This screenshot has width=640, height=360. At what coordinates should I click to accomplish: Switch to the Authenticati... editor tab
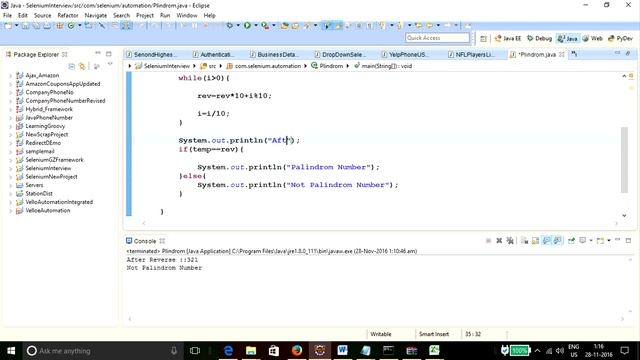[x=214, y=54]
